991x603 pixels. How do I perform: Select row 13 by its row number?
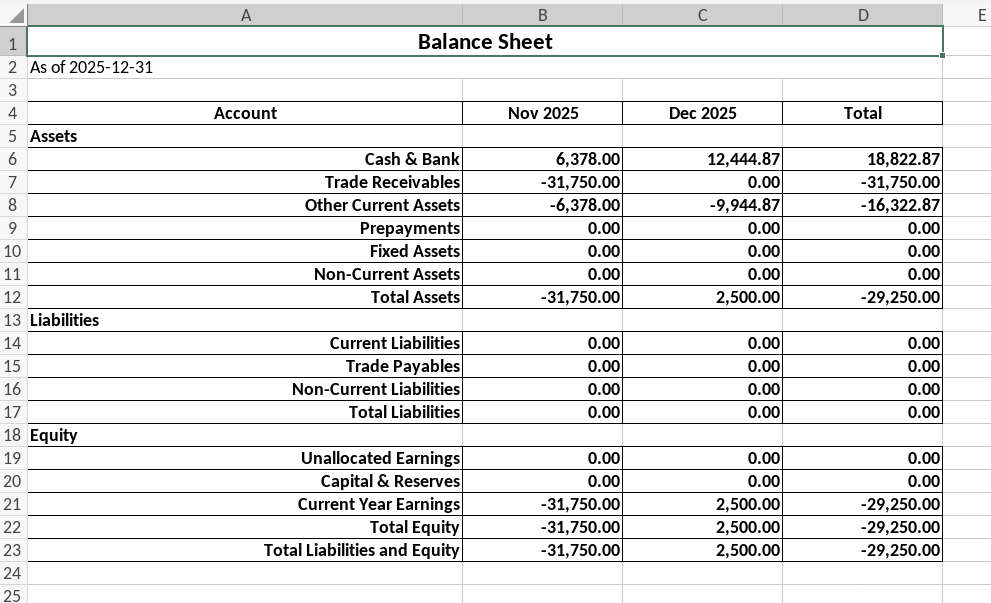14,320
